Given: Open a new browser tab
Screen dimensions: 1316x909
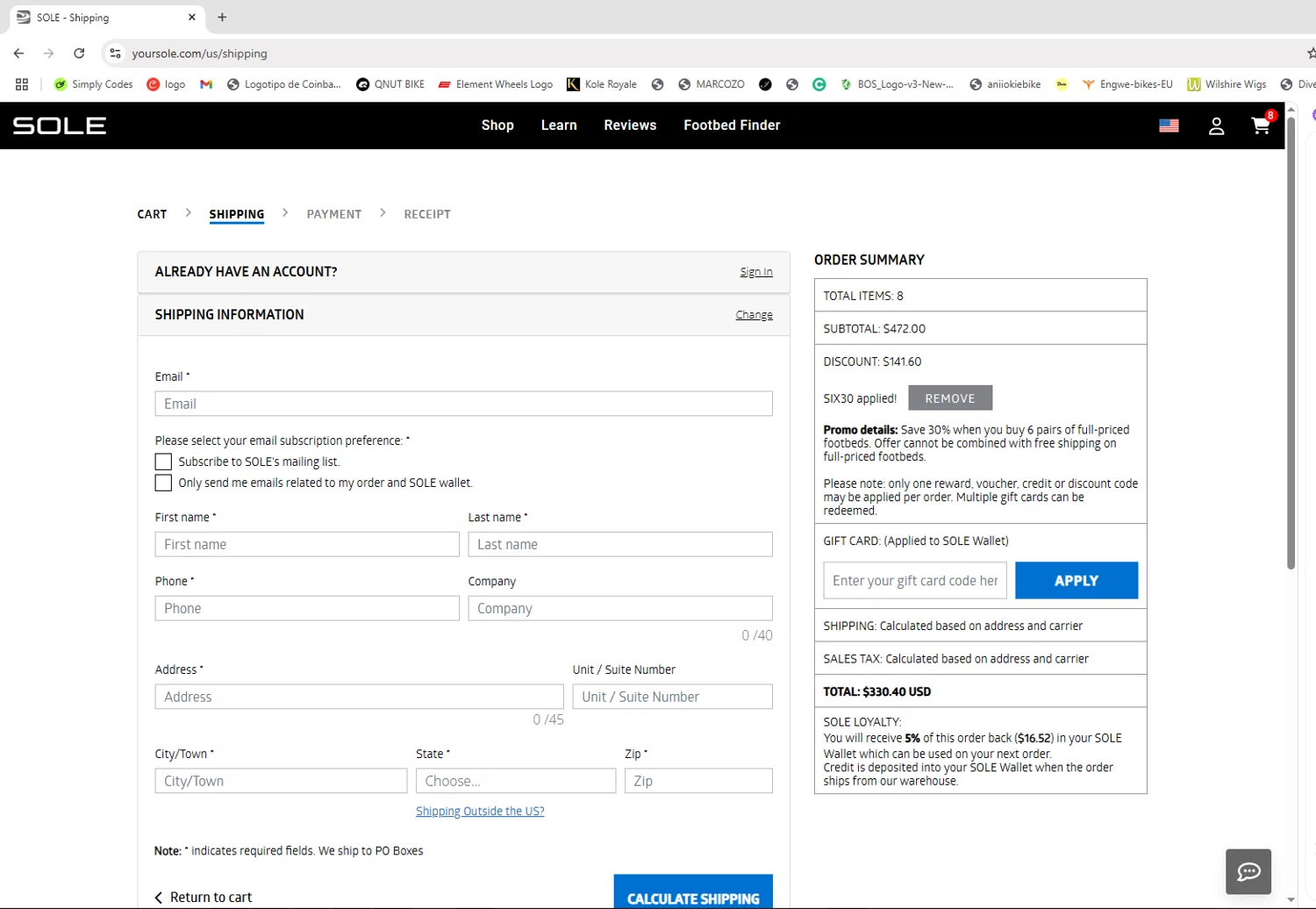Looking at the screenshot, I should coord(222,17).
